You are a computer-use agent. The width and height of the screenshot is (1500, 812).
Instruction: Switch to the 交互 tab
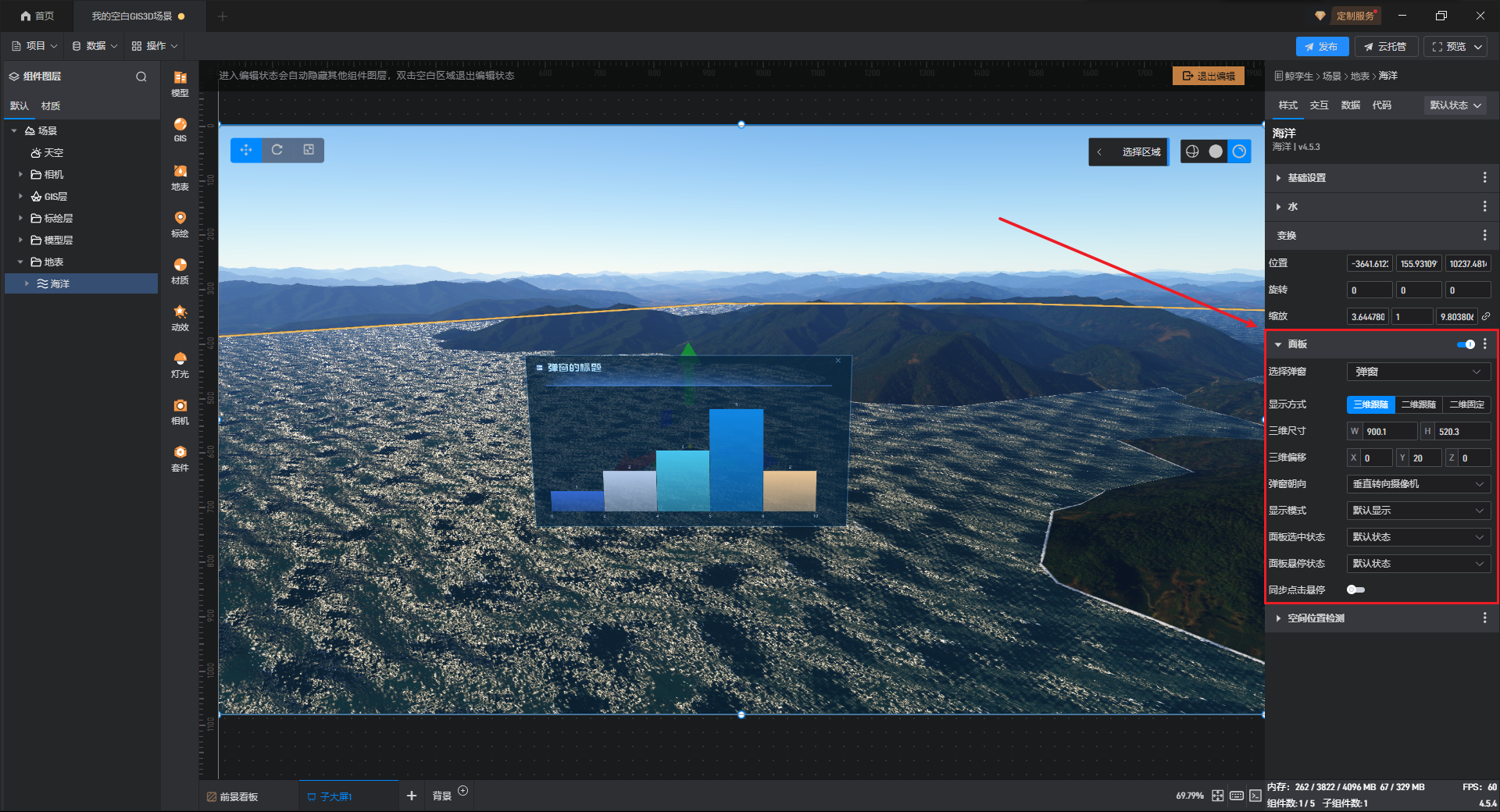click(1320, 105)
